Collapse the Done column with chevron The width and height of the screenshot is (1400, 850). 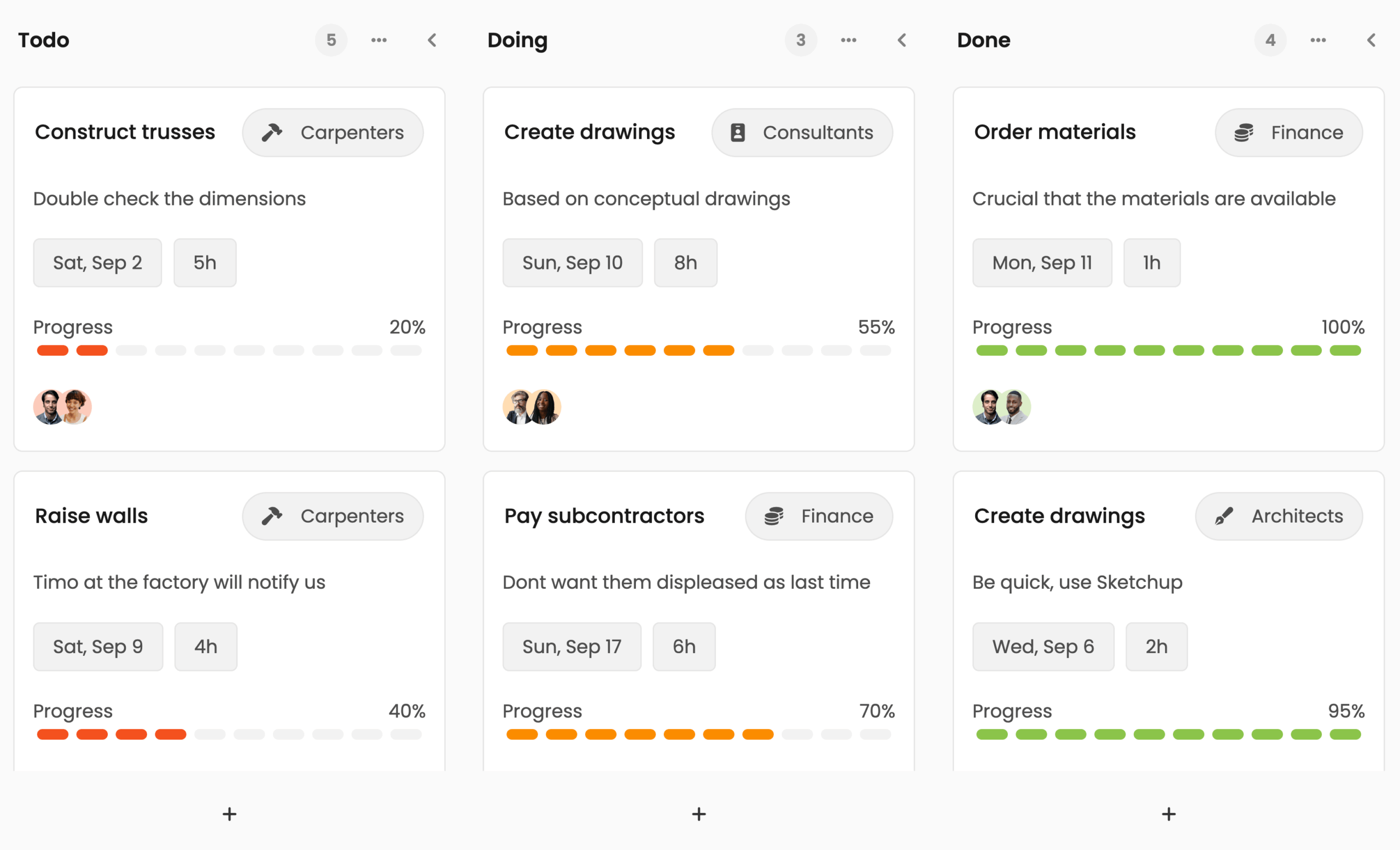tap(1371, 40)
